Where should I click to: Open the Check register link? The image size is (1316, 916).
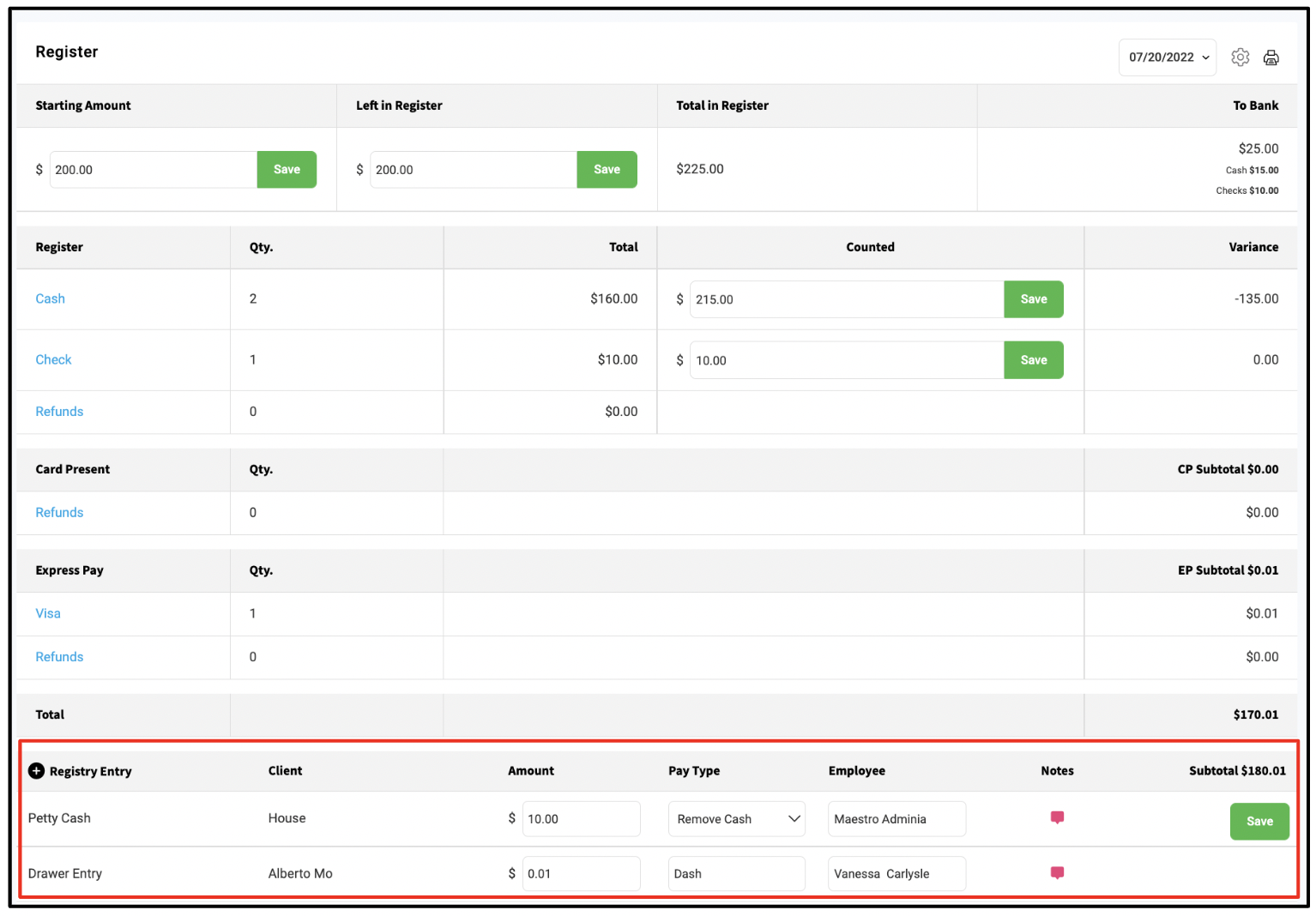coord(53,359)
